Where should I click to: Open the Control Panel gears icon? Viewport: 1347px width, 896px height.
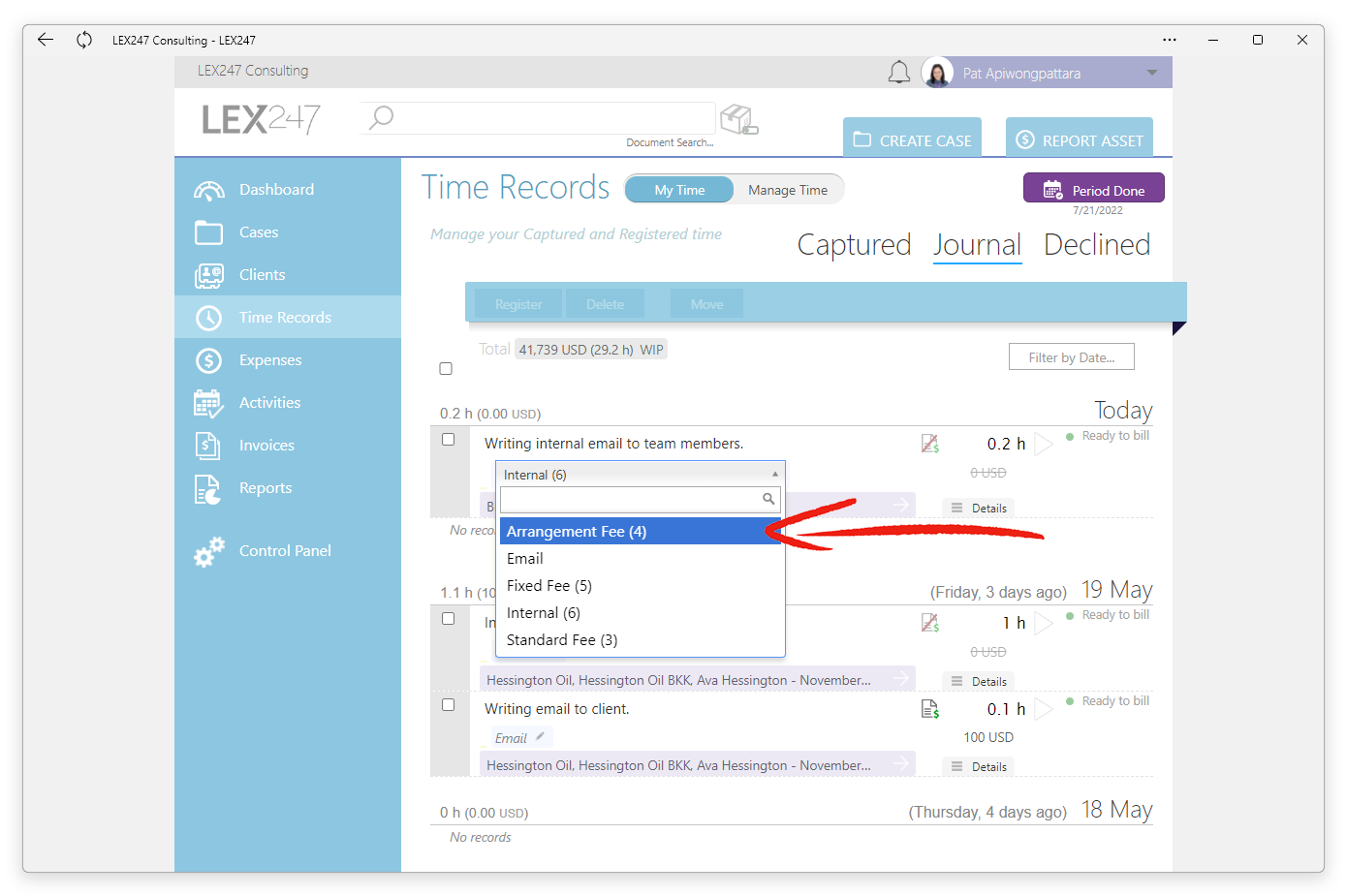click(x=208, y=551)
